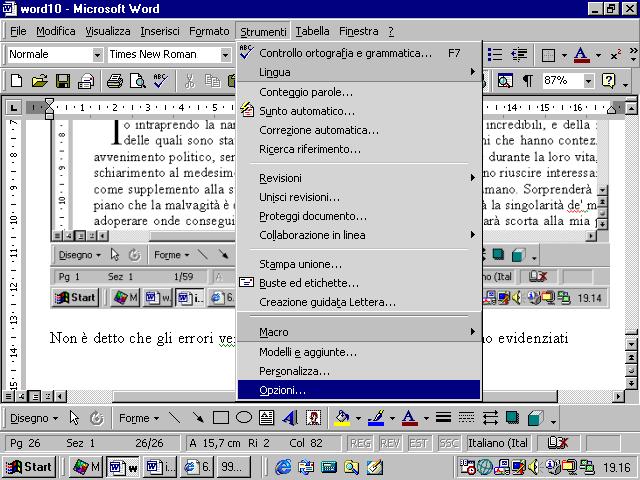Open the Forme AutoShapes menu
Screen dimensions: 640x480
click(x=139, y=418)
